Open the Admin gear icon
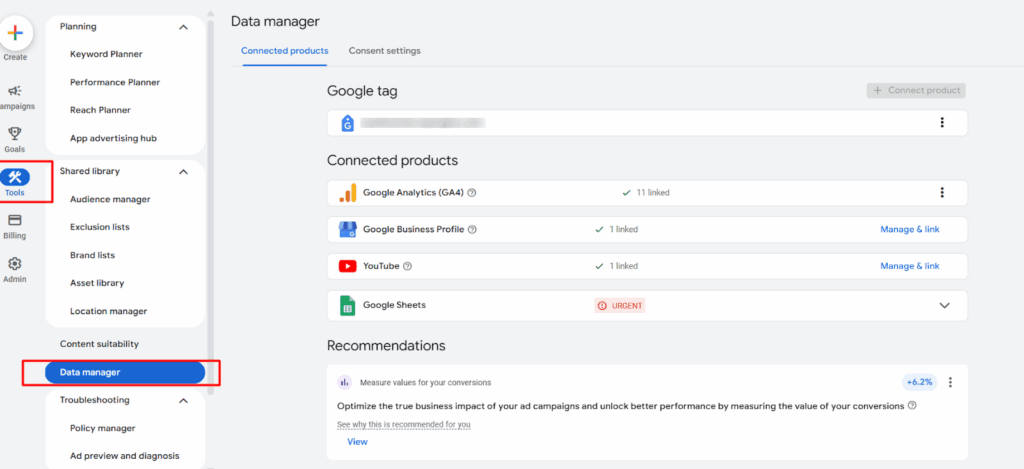The image size is (1024, 469). coord(14,264)
